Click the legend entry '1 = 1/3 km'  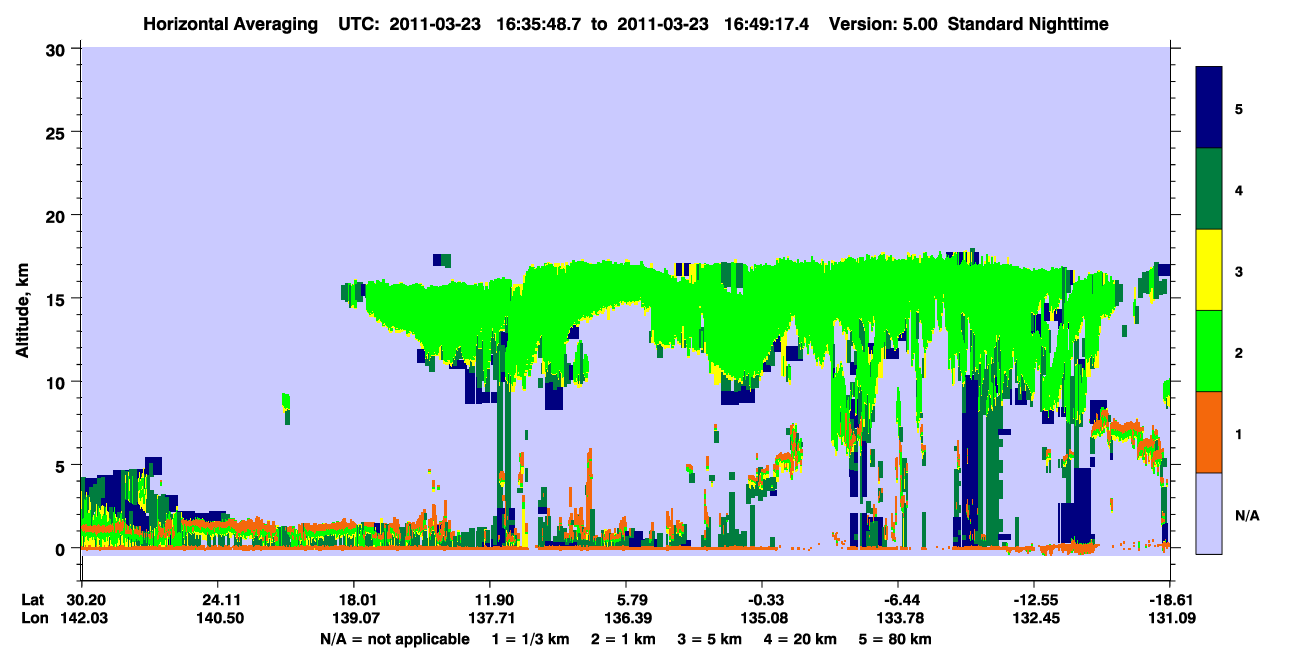pos(530,639)
